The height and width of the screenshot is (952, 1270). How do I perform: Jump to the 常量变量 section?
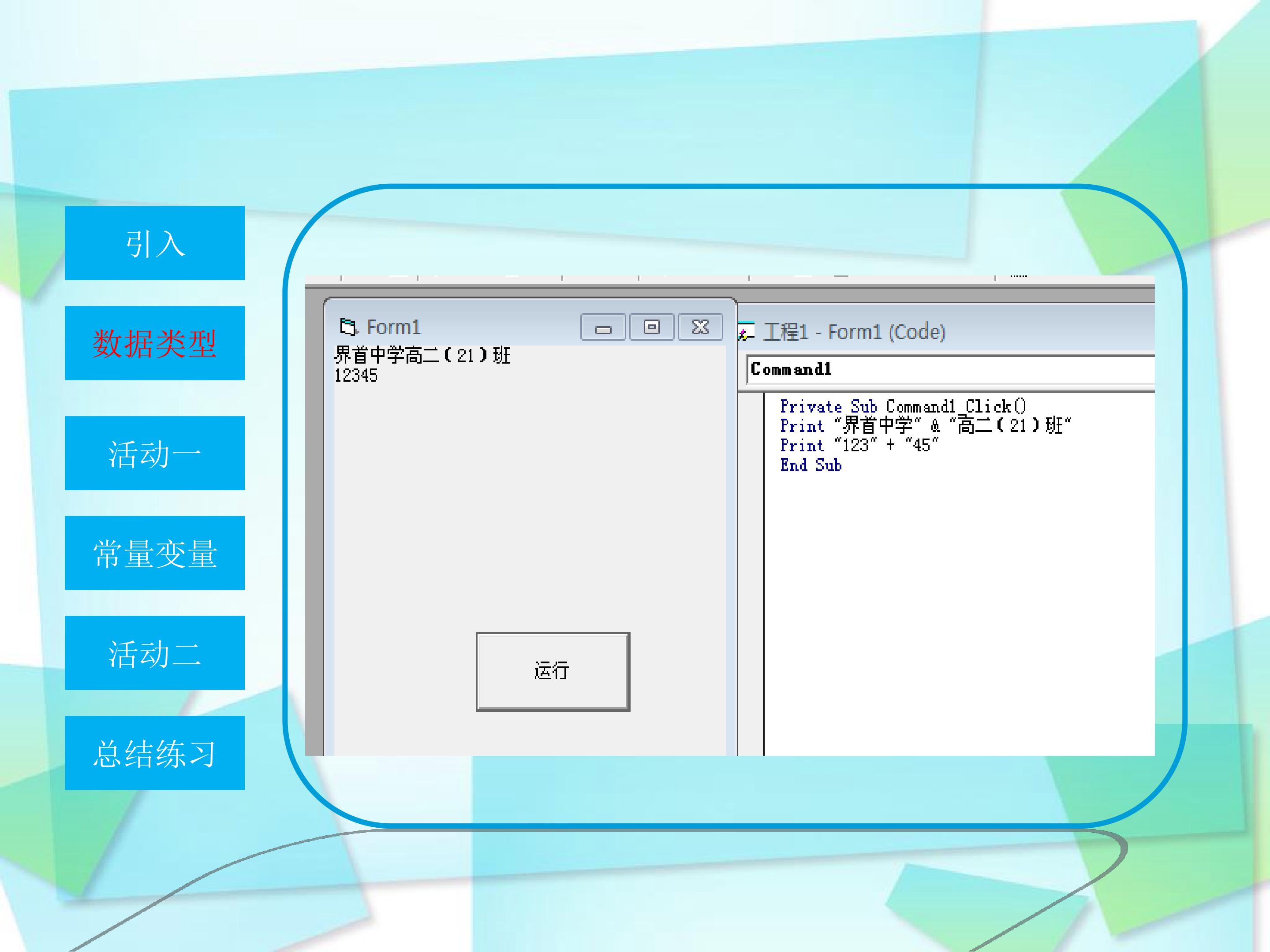[154, 553]
